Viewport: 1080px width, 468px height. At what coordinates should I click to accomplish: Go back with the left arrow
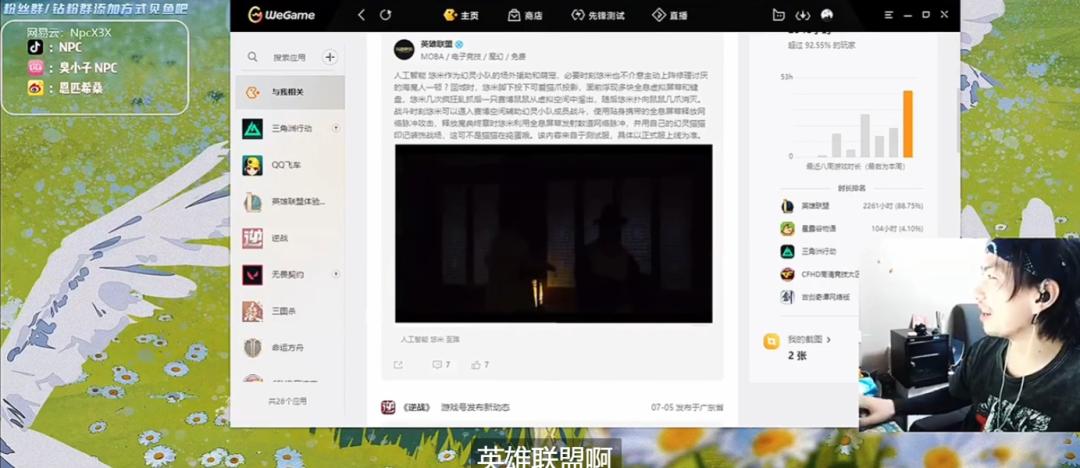coord(361,14)
